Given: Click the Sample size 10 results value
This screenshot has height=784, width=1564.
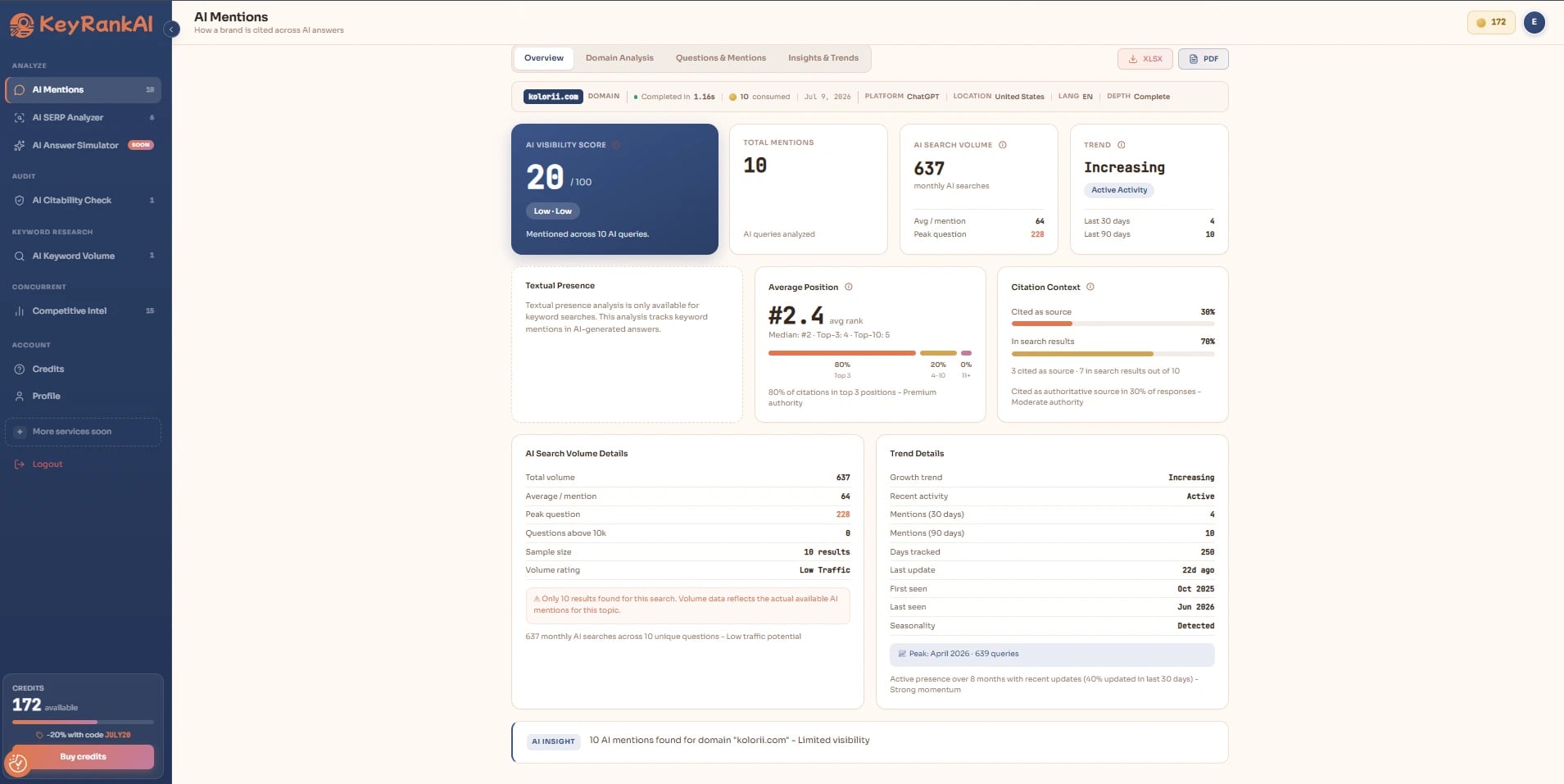Looking at the screenshot, I should coord(826,552).
